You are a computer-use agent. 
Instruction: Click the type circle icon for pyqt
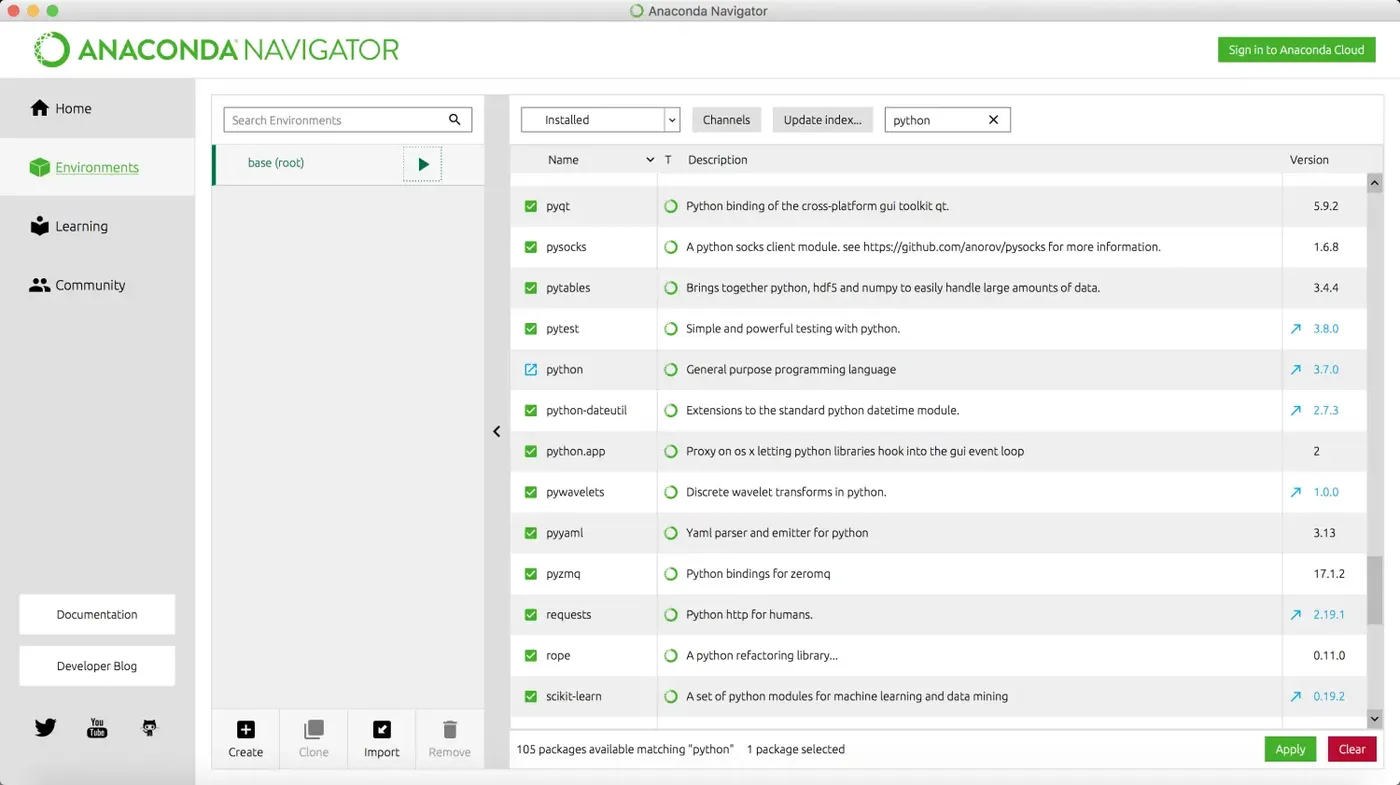671,206
